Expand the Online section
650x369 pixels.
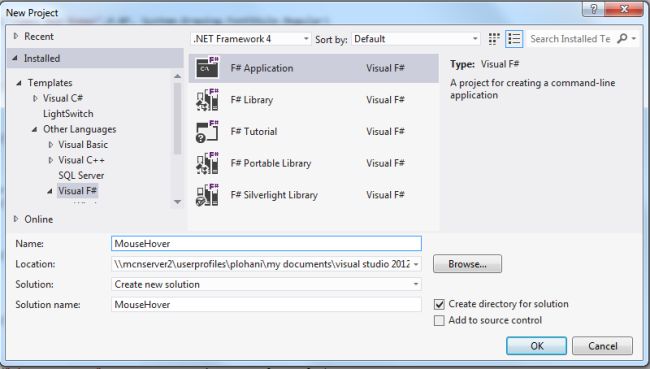point(16,219)
